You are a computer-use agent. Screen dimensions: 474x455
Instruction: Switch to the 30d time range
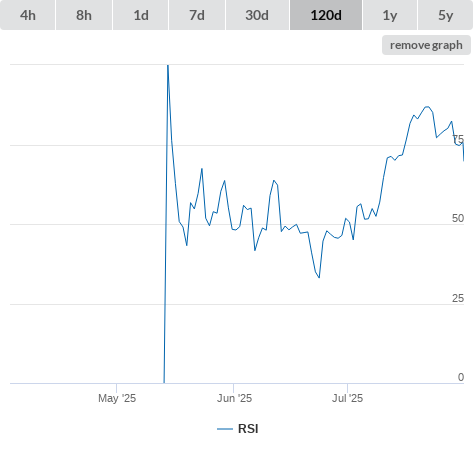click(257, 15)
